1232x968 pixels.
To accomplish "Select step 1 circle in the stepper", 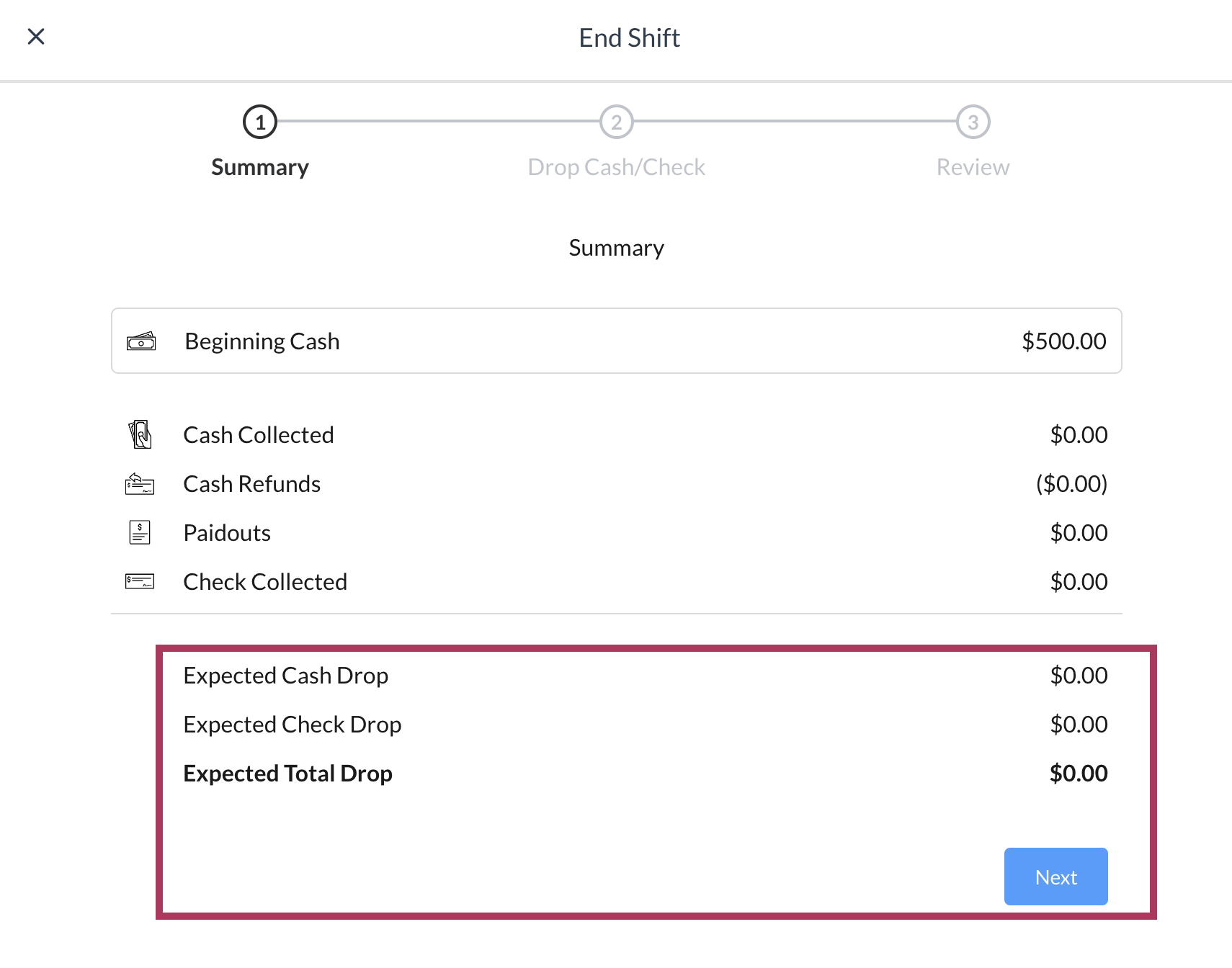I will point(260,122).
